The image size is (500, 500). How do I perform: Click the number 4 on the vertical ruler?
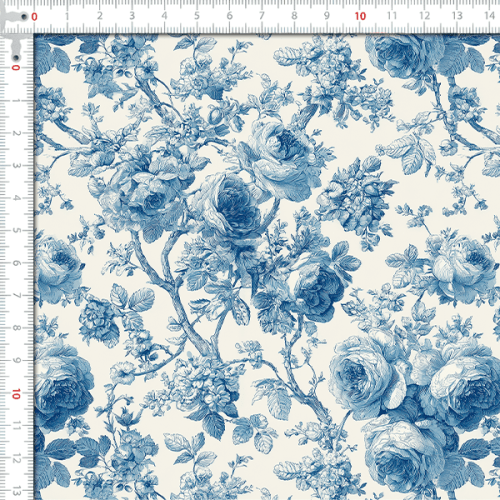pyautogui.click(x=16, y=198)
